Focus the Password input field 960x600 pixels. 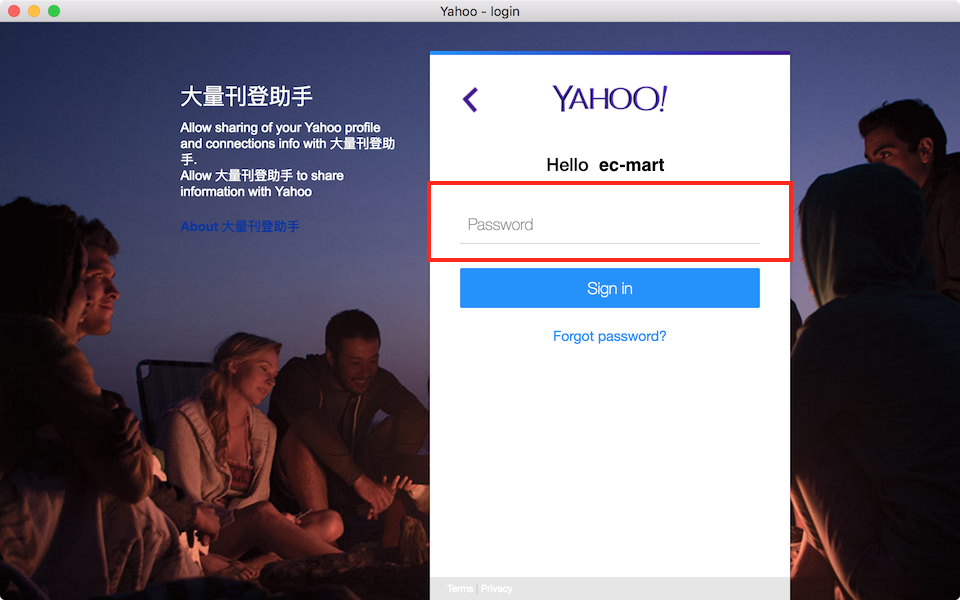pos(609,225)
